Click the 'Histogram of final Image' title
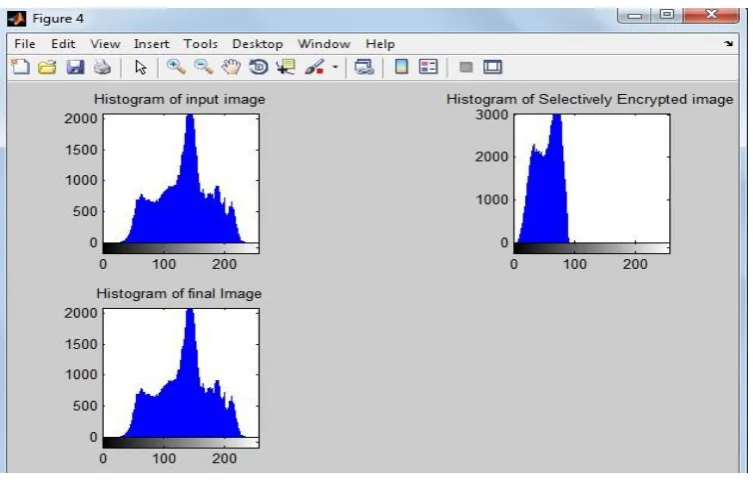The image size is (753, 480). [179, 293]
